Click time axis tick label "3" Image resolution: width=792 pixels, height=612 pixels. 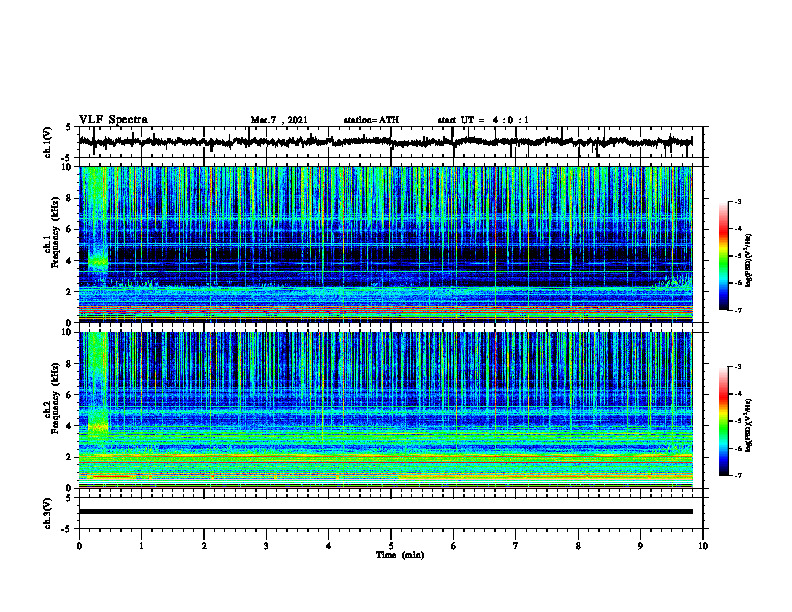pyautogui.click(x=266, y=546)
